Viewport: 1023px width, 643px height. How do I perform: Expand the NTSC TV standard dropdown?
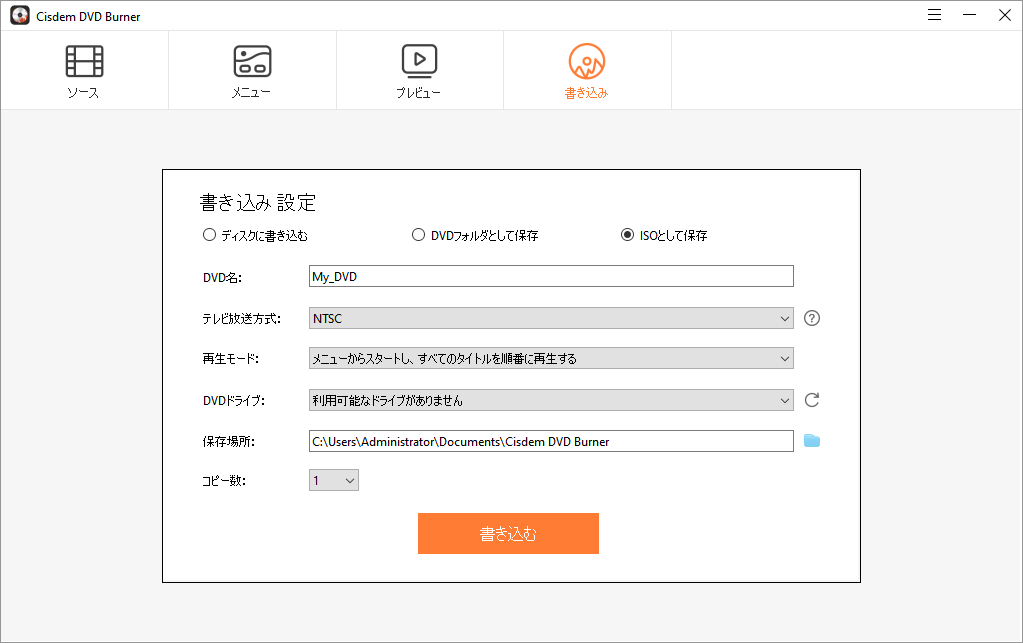551,318
